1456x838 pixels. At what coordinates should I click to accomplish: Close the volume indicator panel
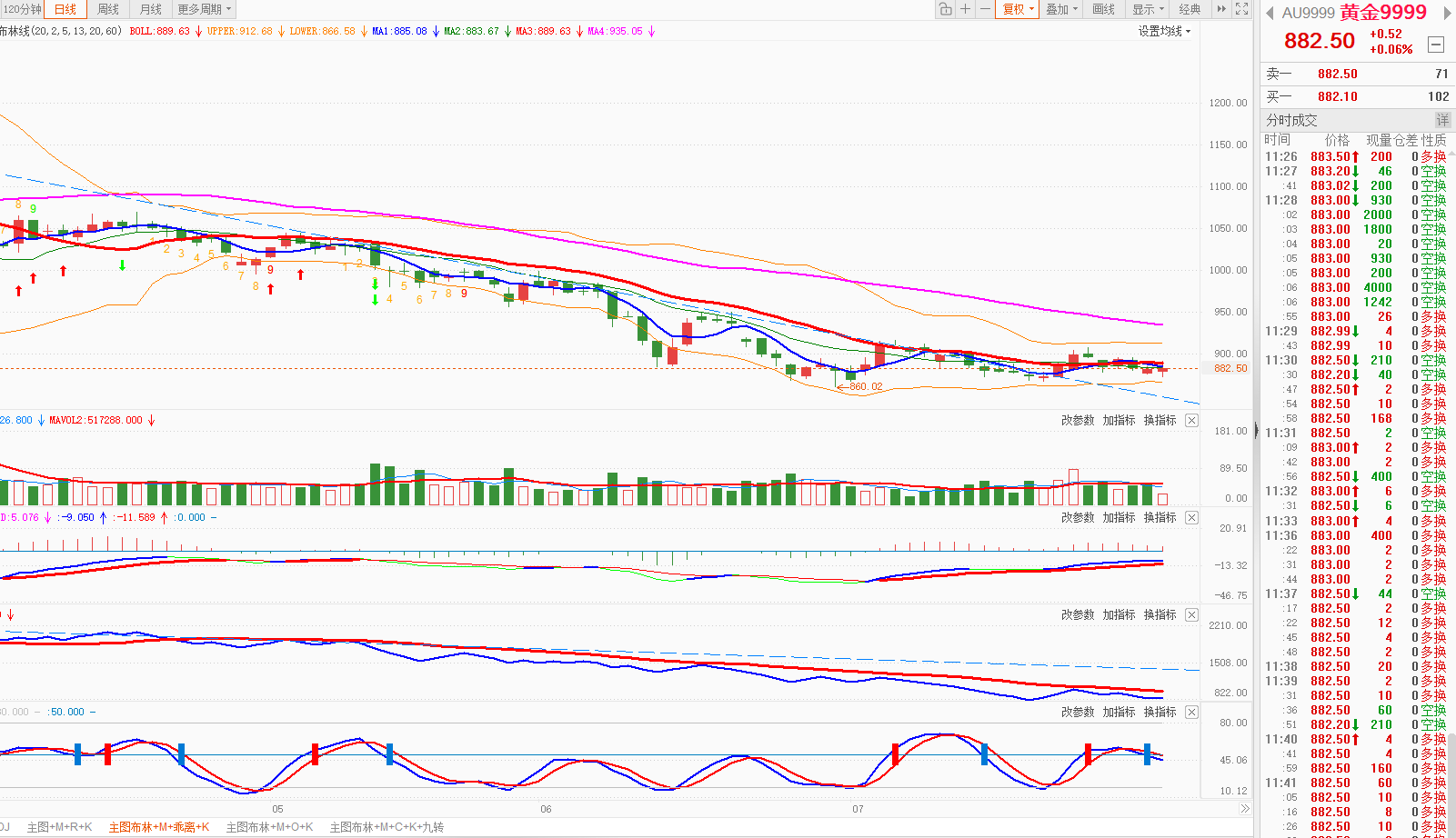1192,420
